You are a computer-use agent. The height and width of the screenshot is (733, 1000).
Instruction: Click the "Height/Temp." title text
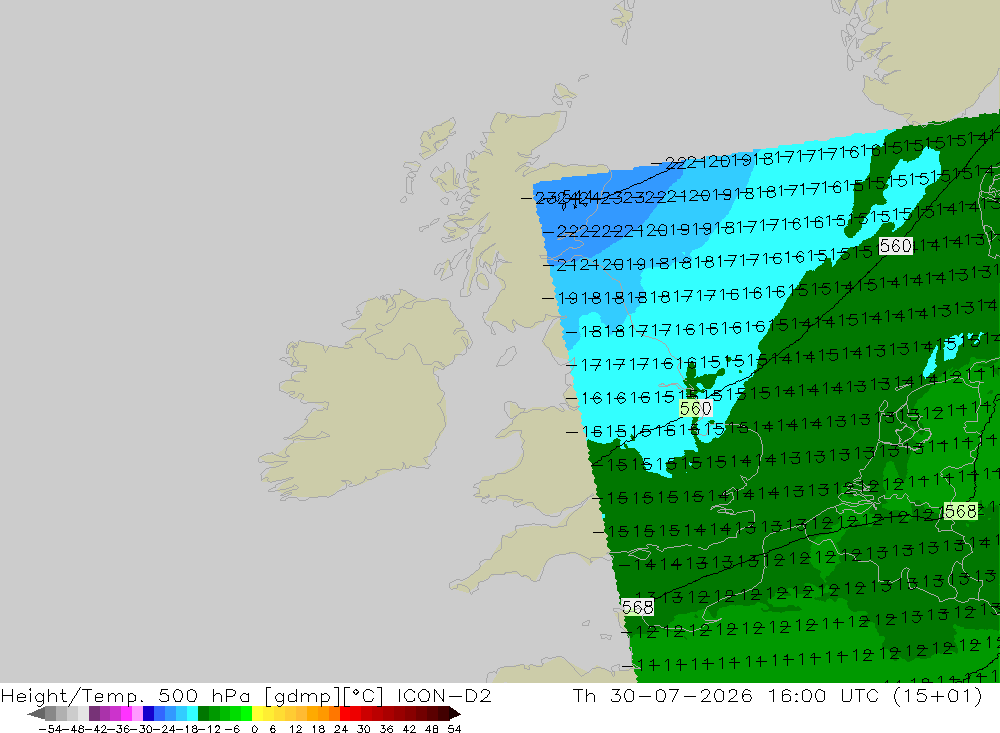pos(73,695)
